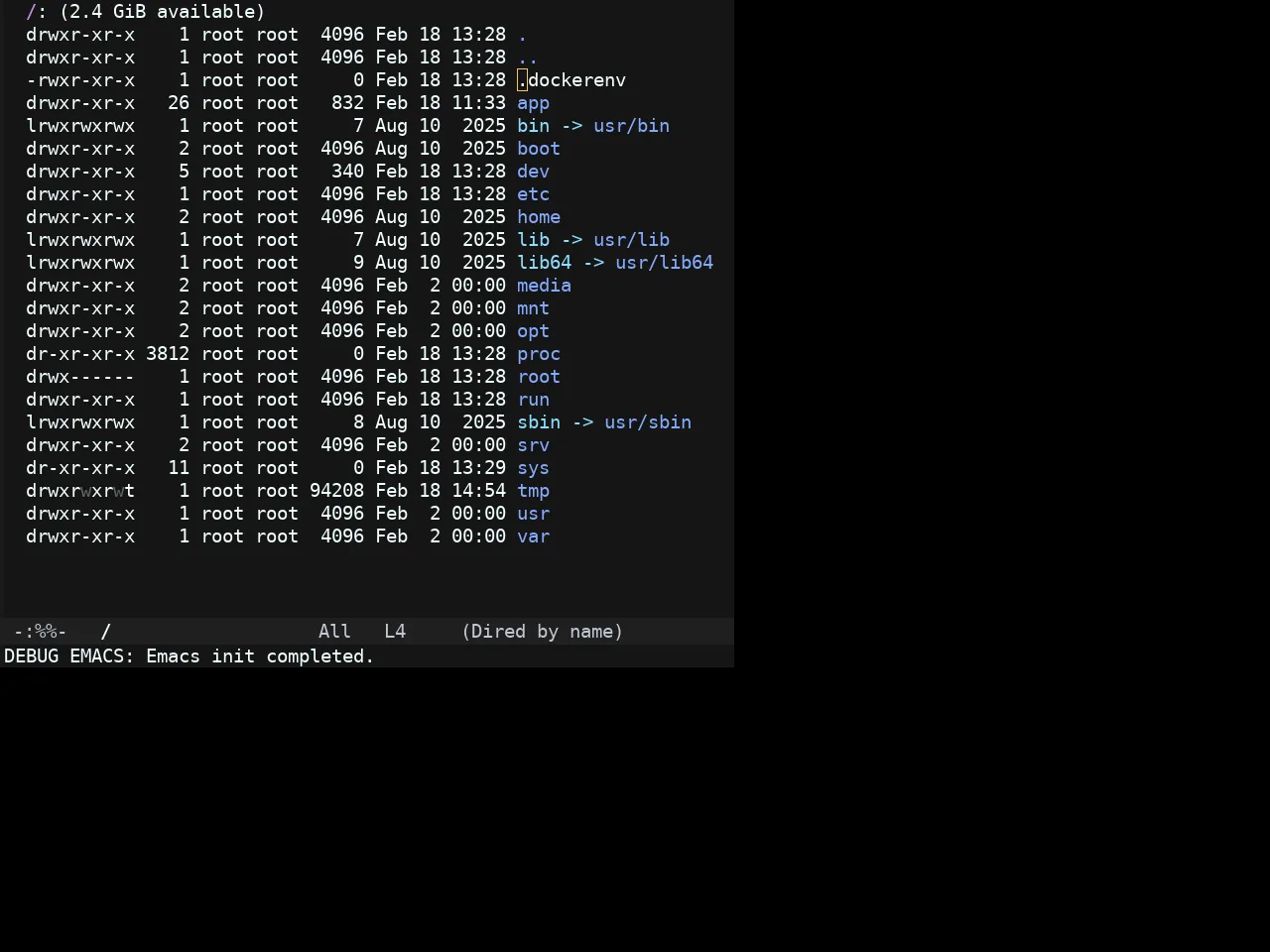The image size is (1270, 952).
Task: Open the parent directory '..' entry
Action: (x=528, y=58)
